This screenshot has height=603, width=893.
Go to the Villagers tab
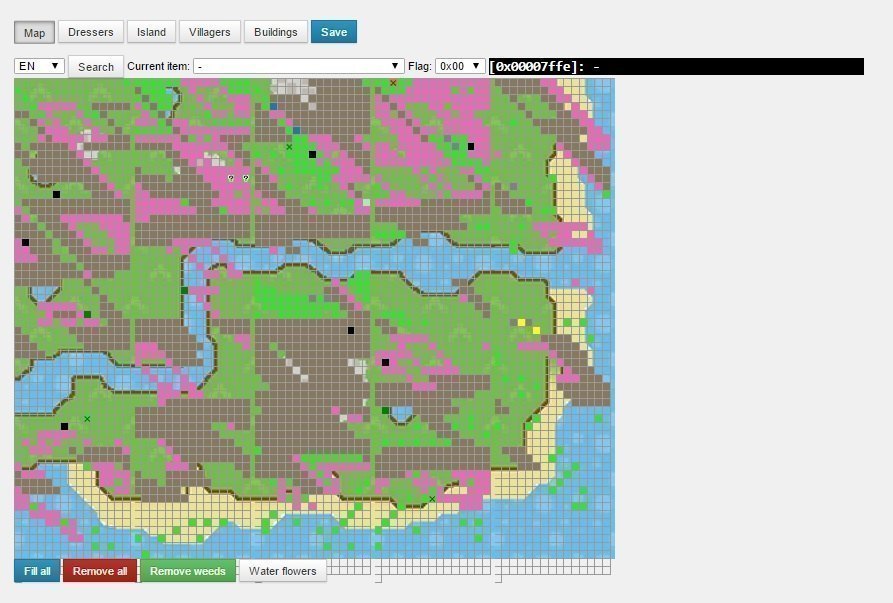tap(210, 32)
